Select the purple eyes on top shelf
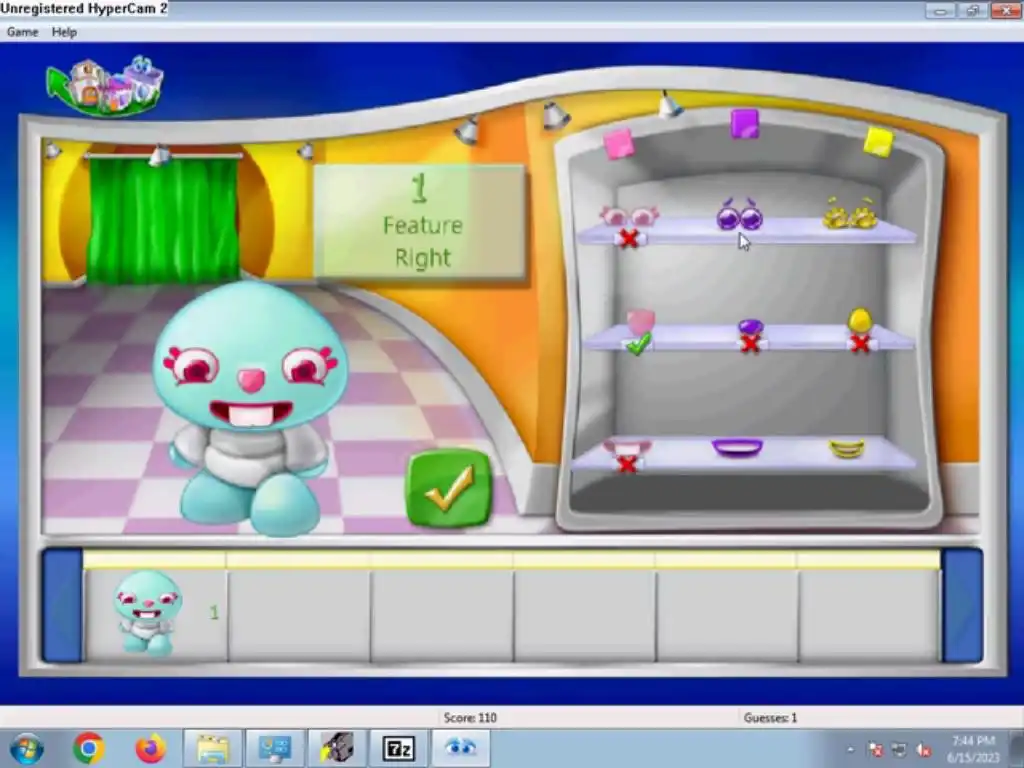The width and height of the screenshot is (1024, 768). point(739,215)
